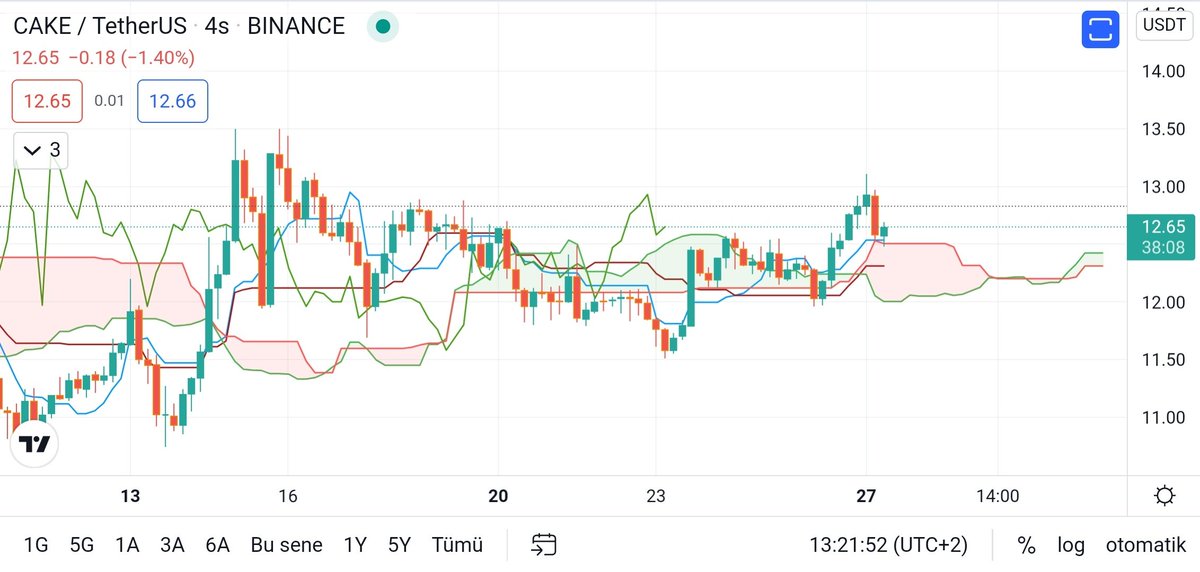Open the go-to-date calendar icon
The height and width of the screenshot is (572, 1200).
click(543, 545)
